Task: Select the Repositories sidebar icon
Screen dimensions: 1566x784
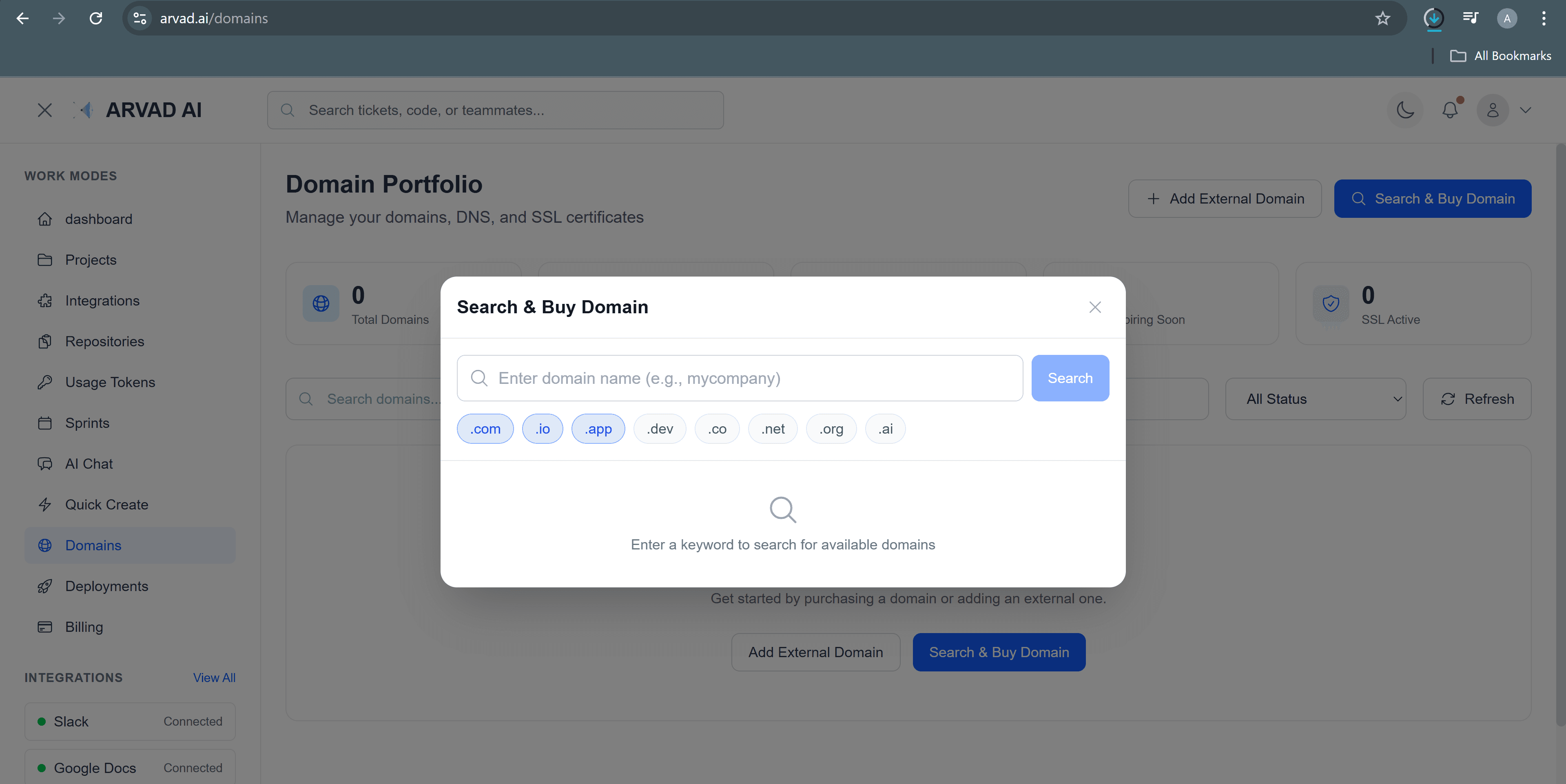Action: pos(45,341)
